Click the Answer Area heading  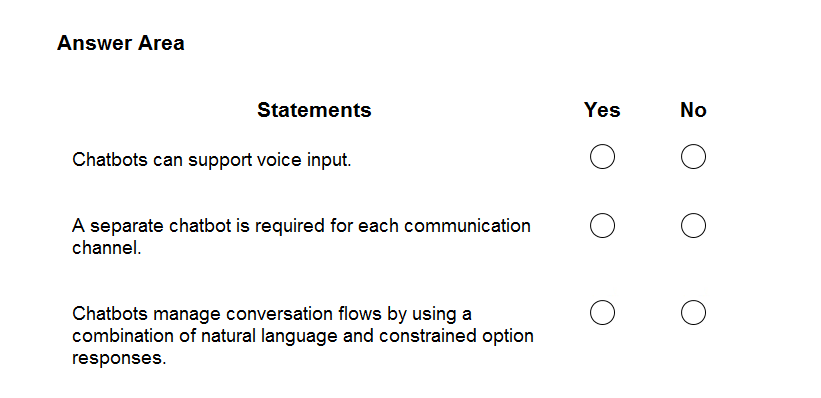point(120,43)
